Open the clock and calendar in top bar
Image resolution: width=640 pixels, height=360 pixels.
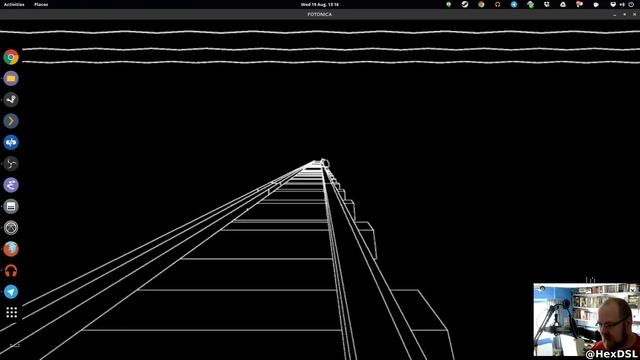320,4
